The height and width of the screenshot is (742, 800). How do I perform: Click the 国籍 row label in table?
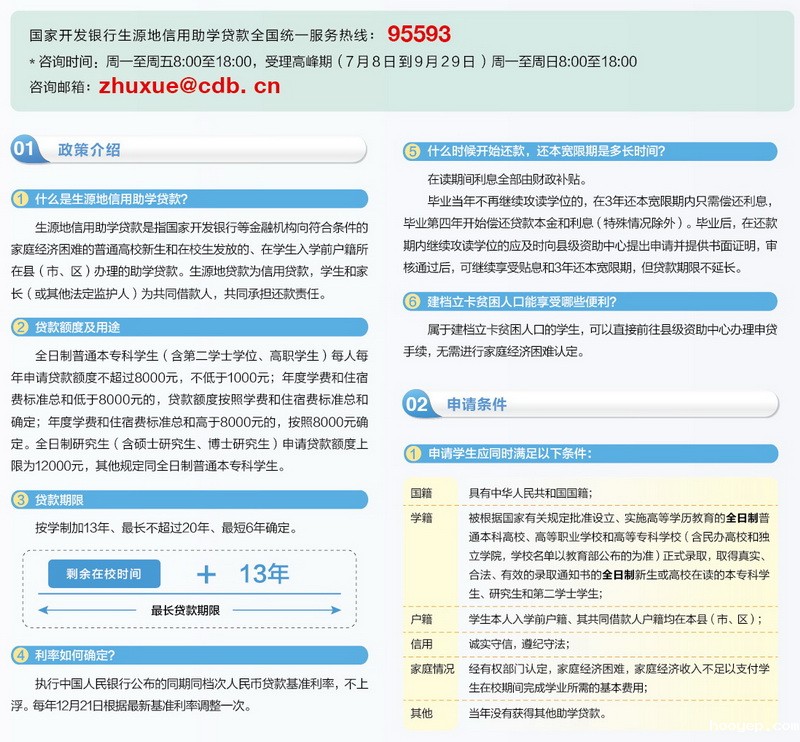point(422,493)
